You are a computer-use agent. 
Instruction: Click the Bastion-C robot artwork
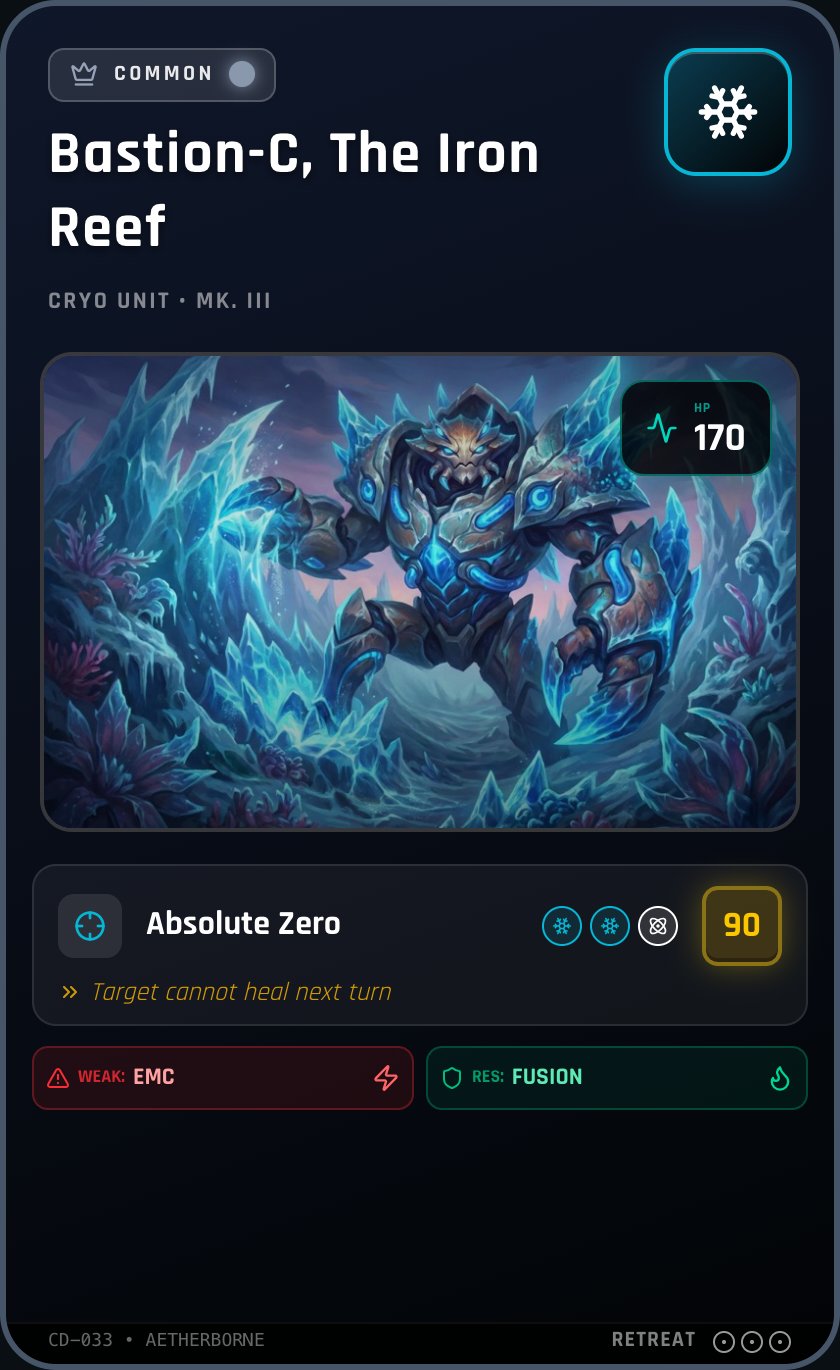pos(420,592)
